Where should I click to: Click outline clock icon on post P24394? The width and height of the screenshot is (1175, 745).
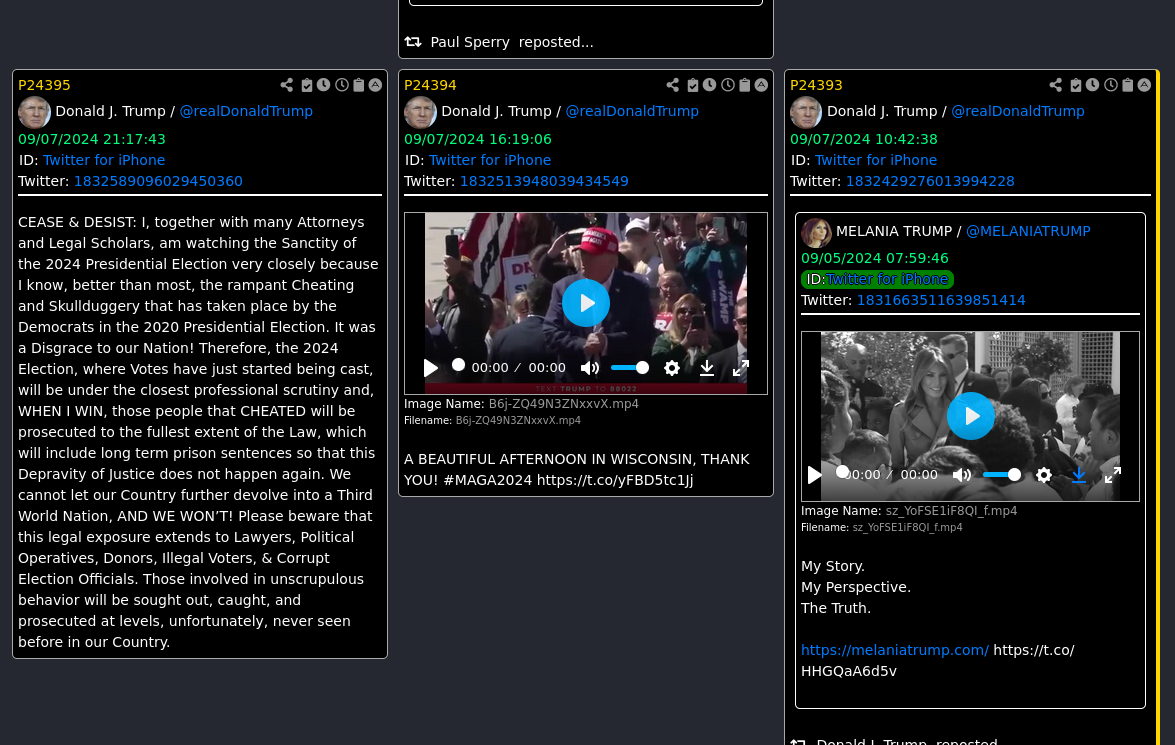click(728, 85)
